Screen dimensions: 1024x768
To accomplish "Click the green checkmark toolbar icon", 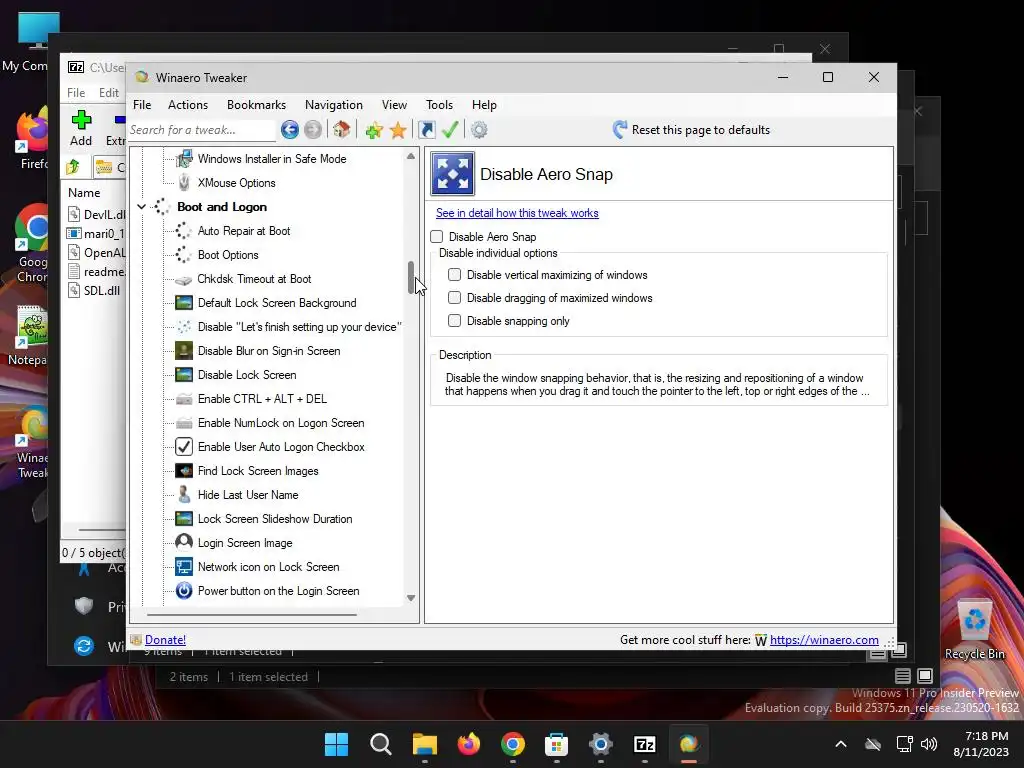I will (450, 129).
